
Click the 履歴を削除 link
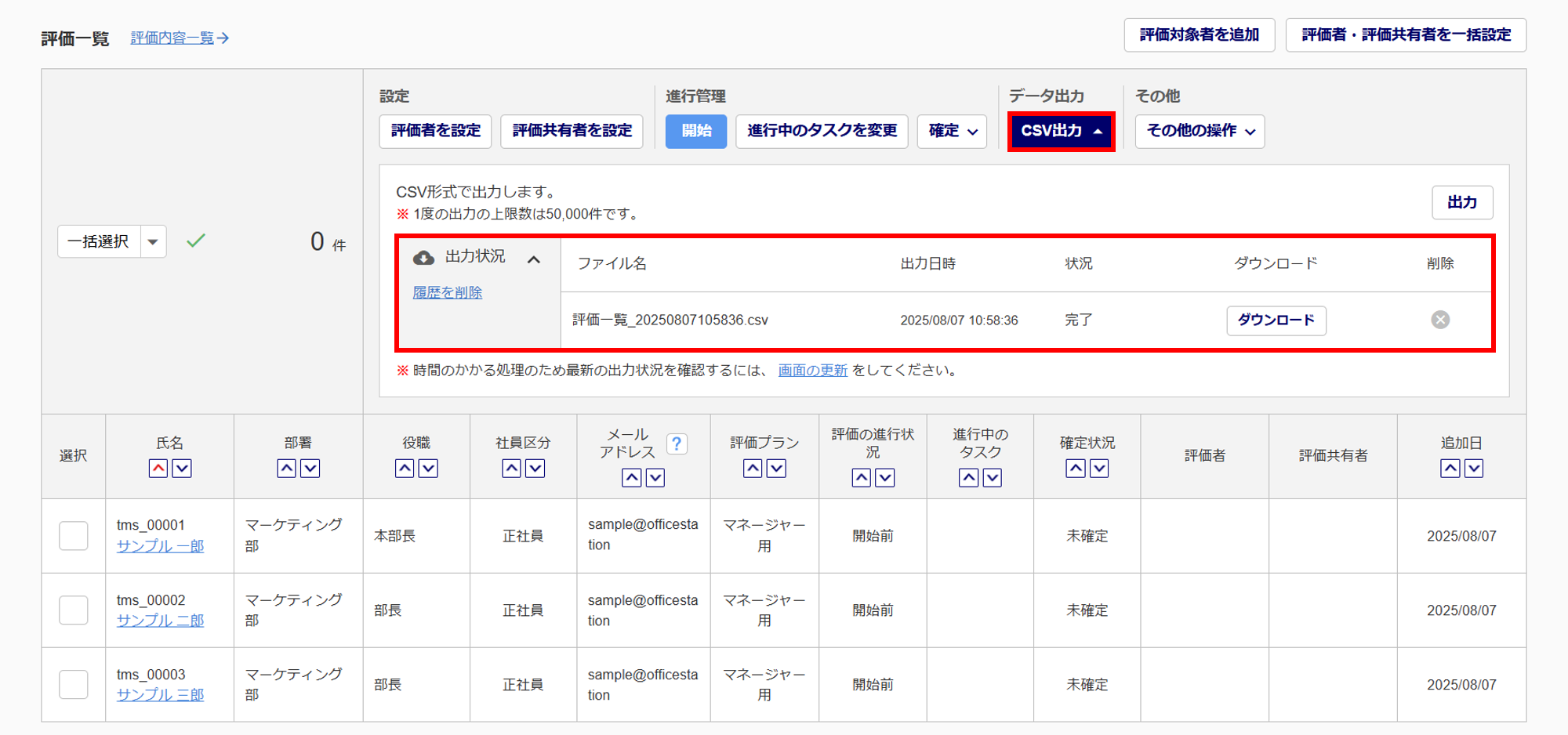point(448,292)
